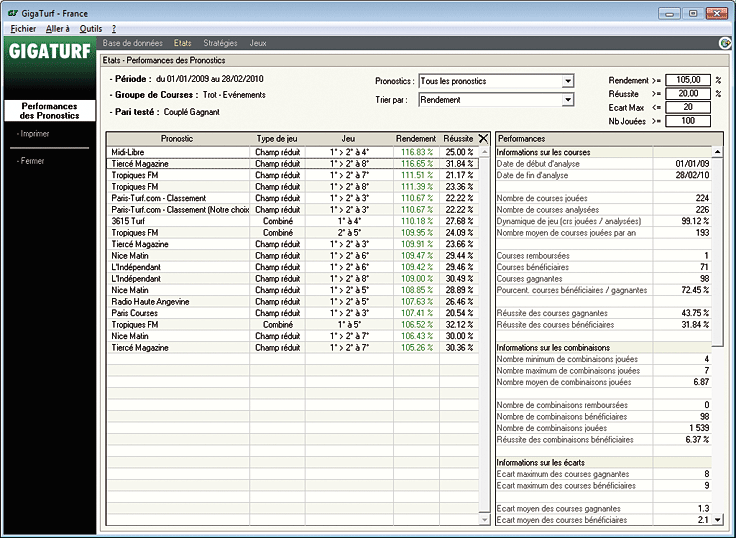The width and height of the screenshot is (736, 538).
Task: Switch to Jeux tab
Action: coord(258,43)
